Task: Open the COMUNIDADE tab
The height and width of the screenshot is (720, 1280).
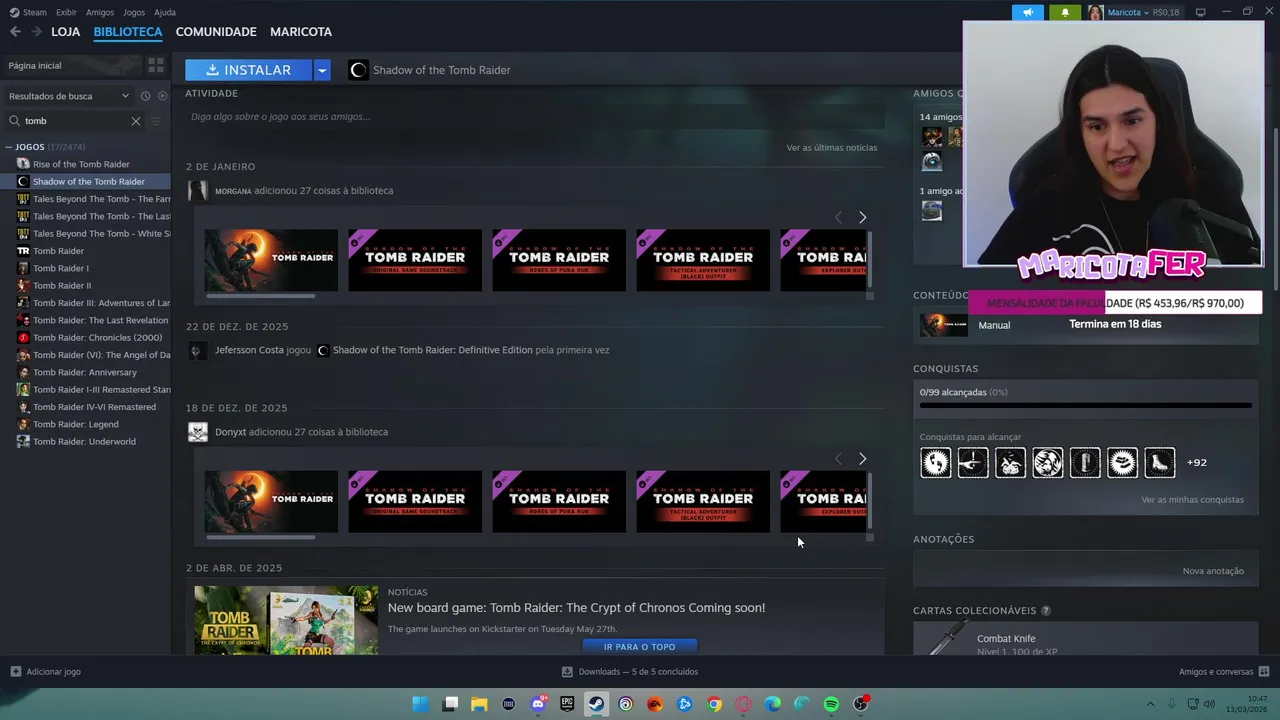Action: point(216,32)
